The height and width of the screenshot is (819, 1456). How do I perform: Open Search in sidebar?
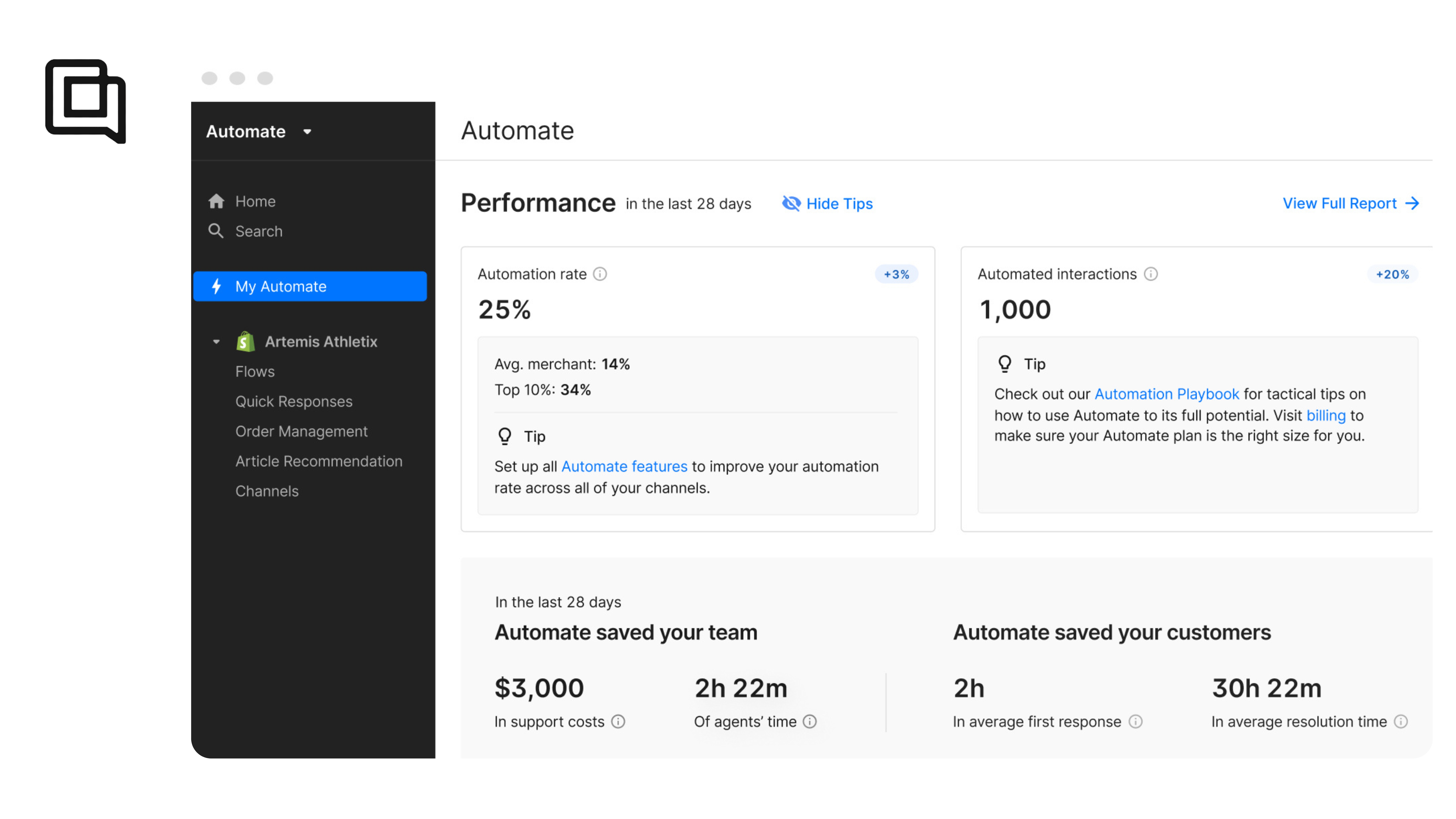tap(259, 231)
